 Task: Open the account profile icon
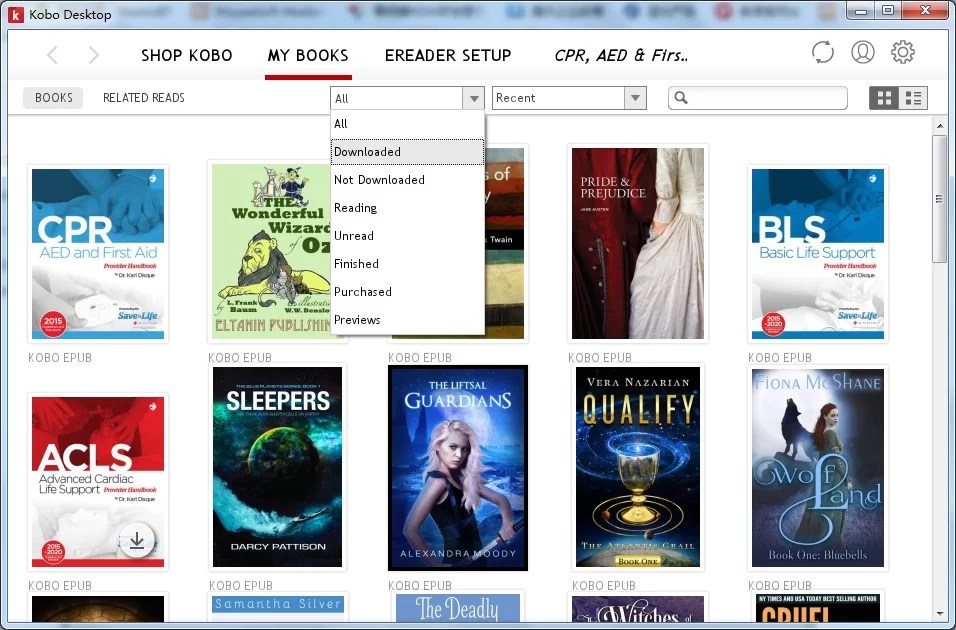[x=862, y=51]
